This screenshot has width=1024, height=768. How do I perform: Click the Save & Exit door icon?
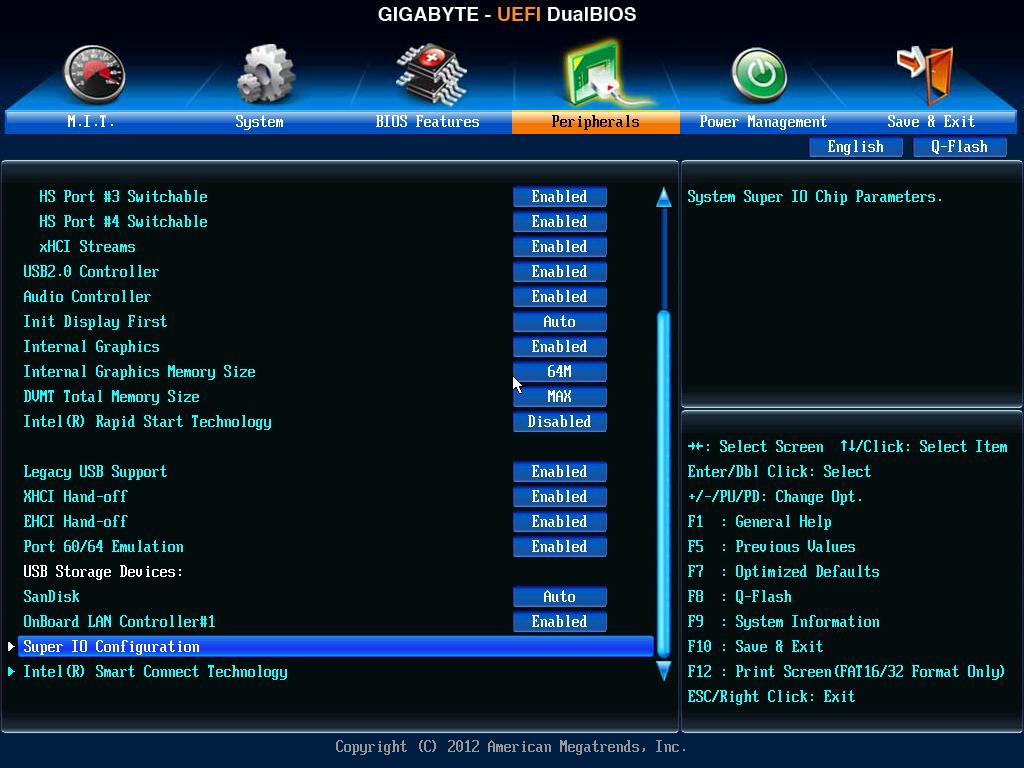[x=925, y=74]
